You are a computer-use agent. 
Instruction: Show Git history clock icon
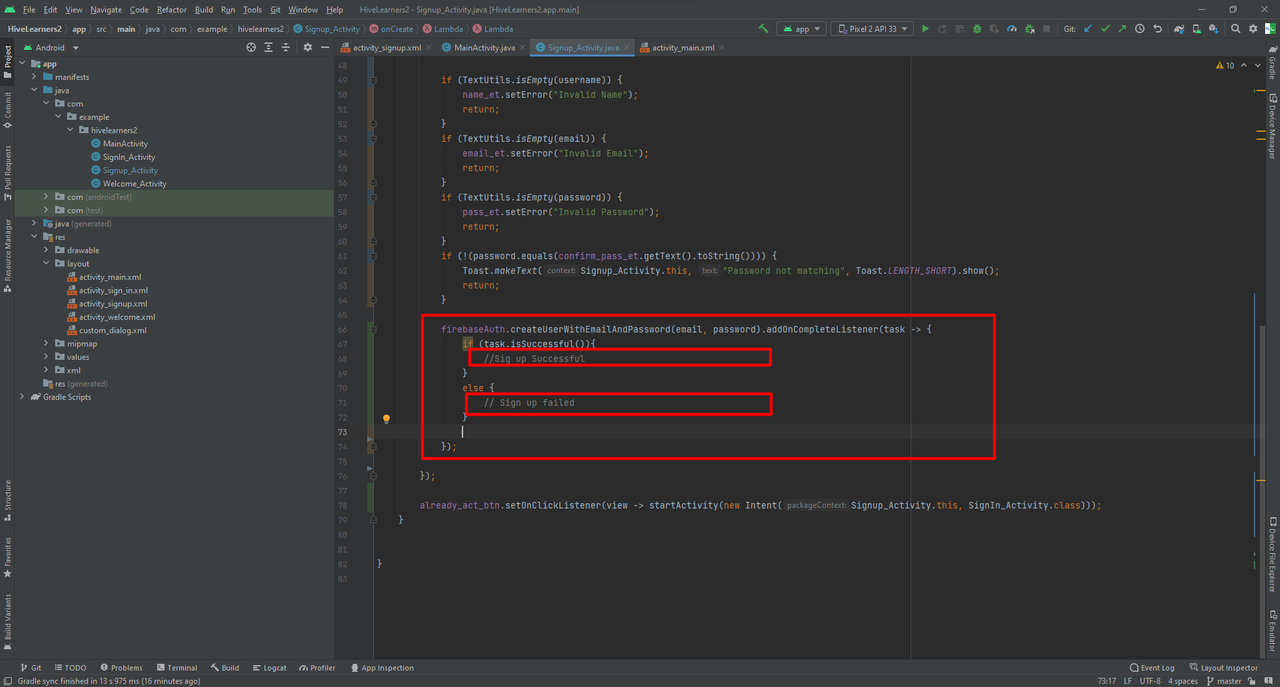[x=1140, y=29]
